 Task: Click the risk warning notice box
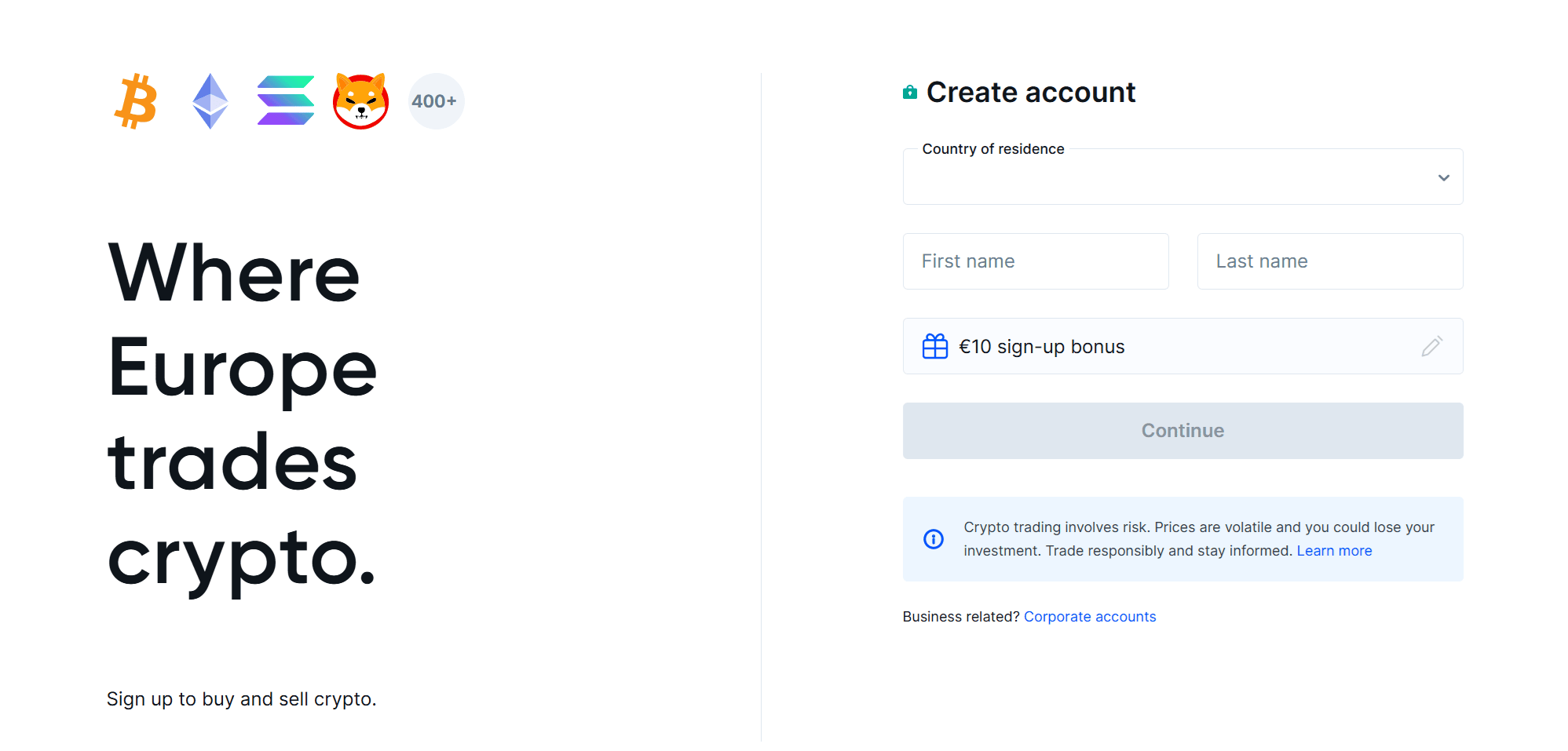pos(1182,538)
